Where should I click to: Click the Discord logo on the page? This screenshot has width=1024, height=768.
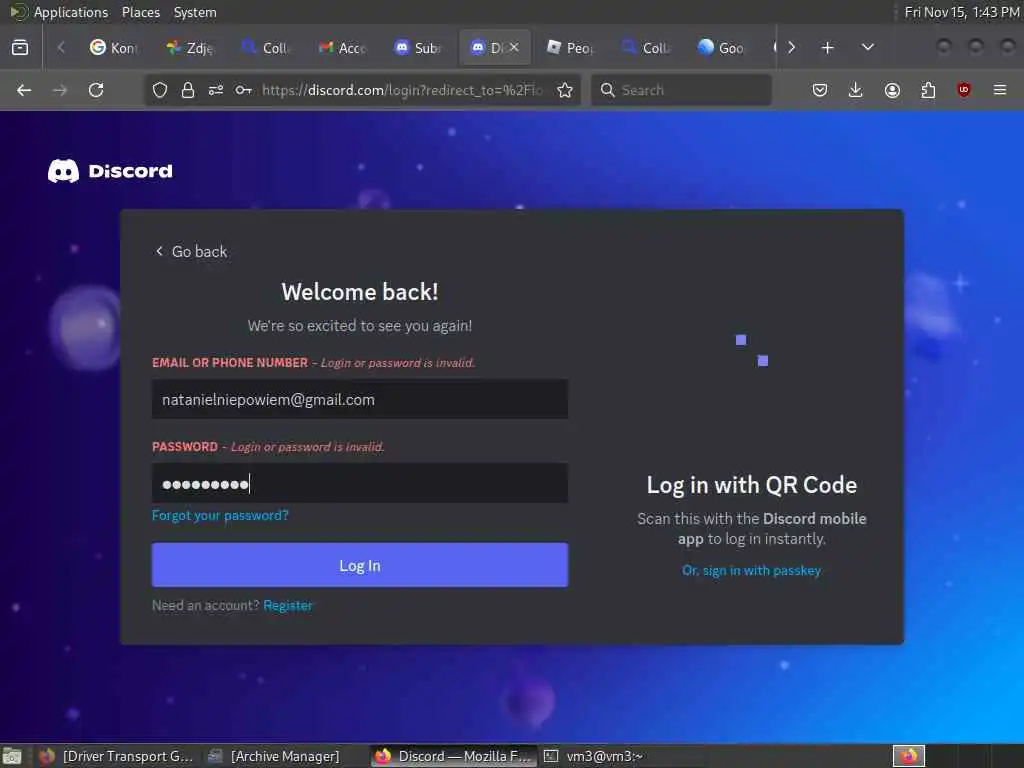[x=110, y=171]
